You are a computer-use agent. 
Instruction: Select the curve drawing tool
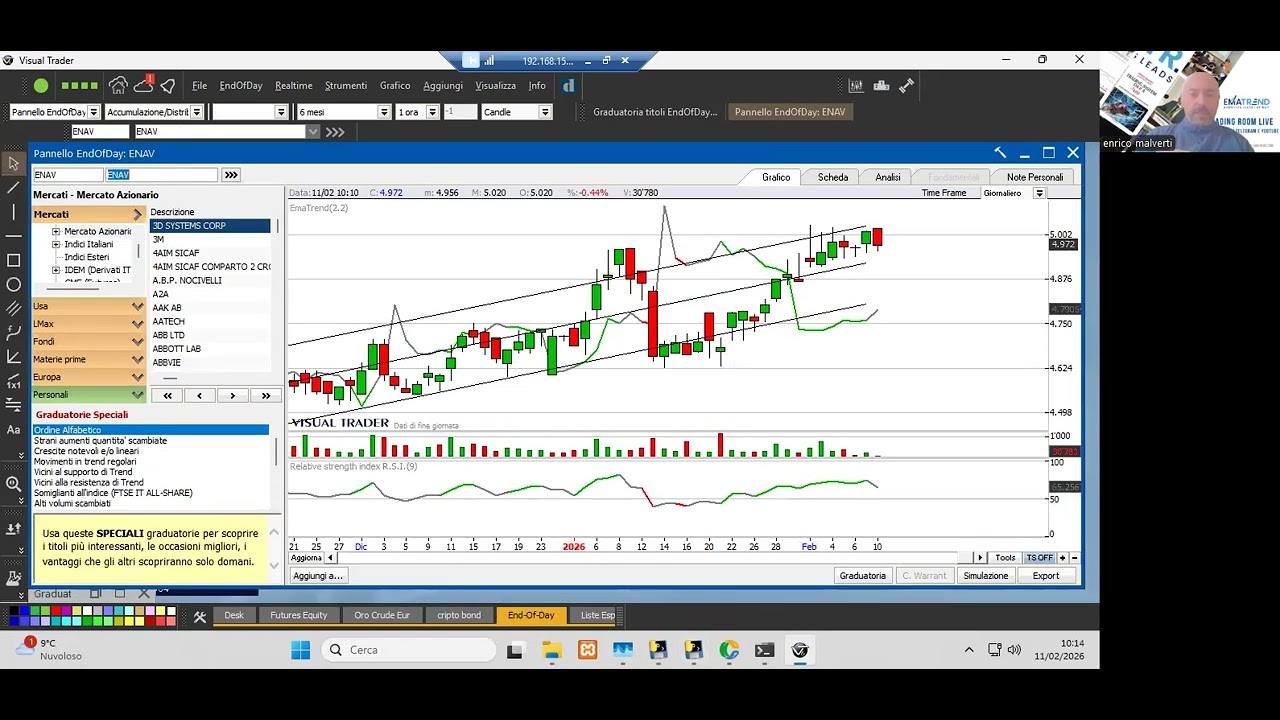pyautogui.click(x=13, y=333)
